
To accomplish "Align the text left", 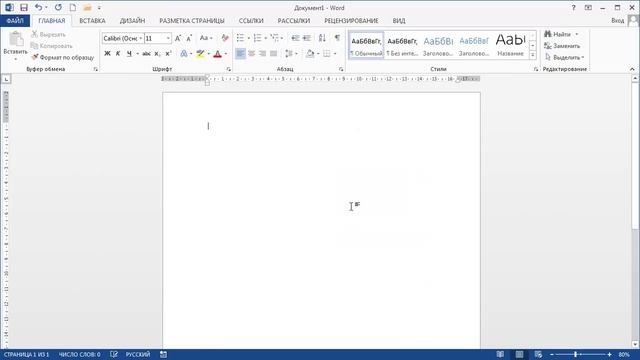I will coord(240,53).
